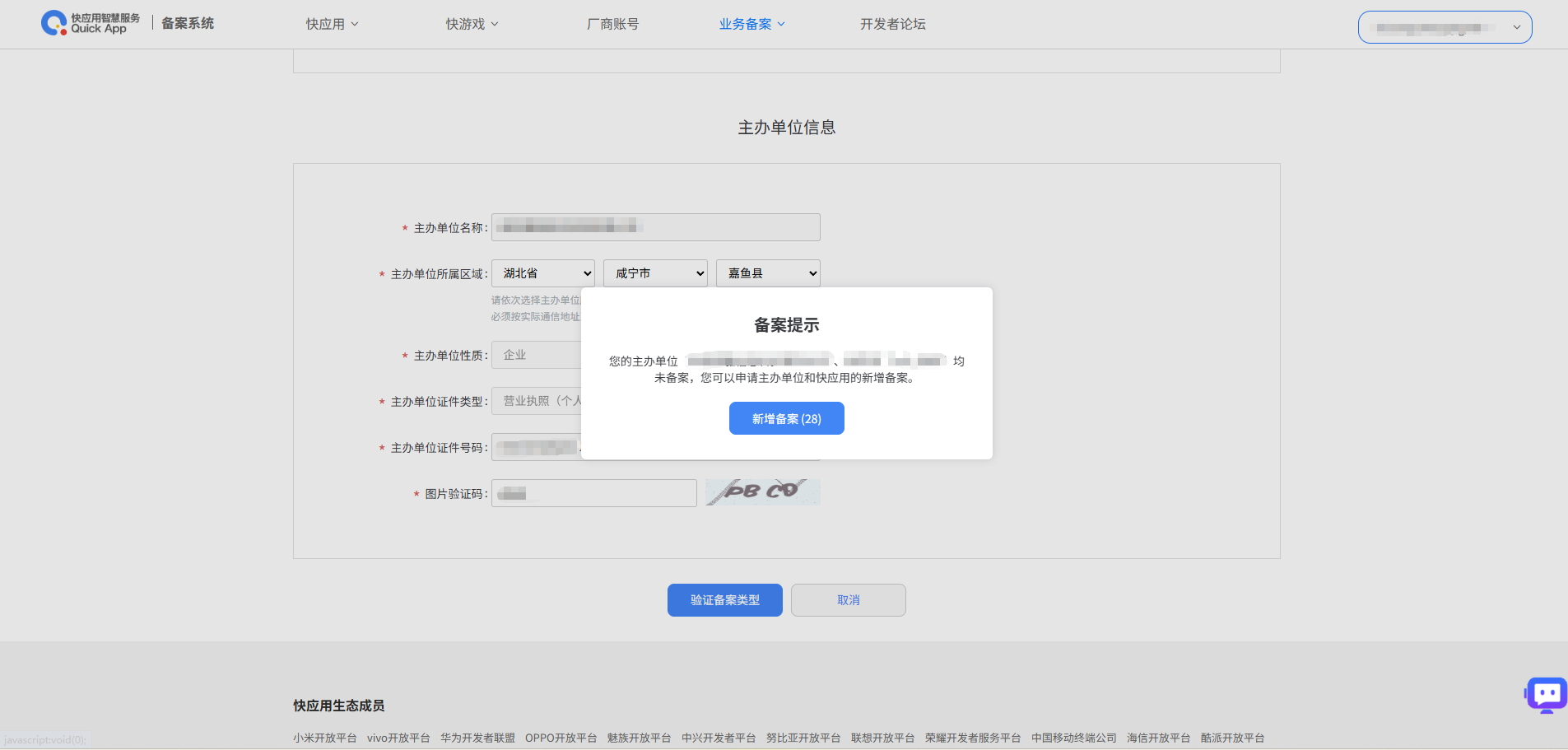Click the 验证备案类型 button
The height and width of the screenshot is (750, 1568).
[x=724, y=600]
